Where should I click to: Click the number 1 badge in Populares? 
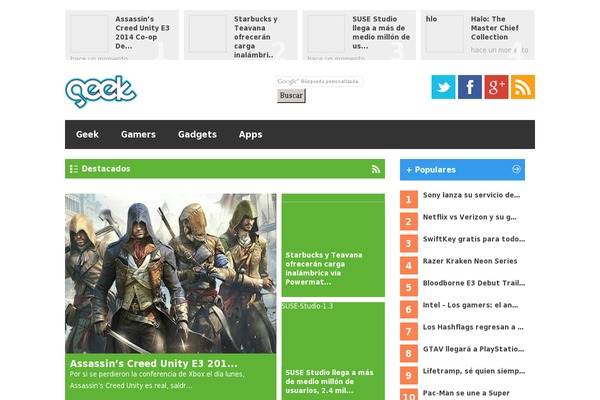click(x=409, y=199)
